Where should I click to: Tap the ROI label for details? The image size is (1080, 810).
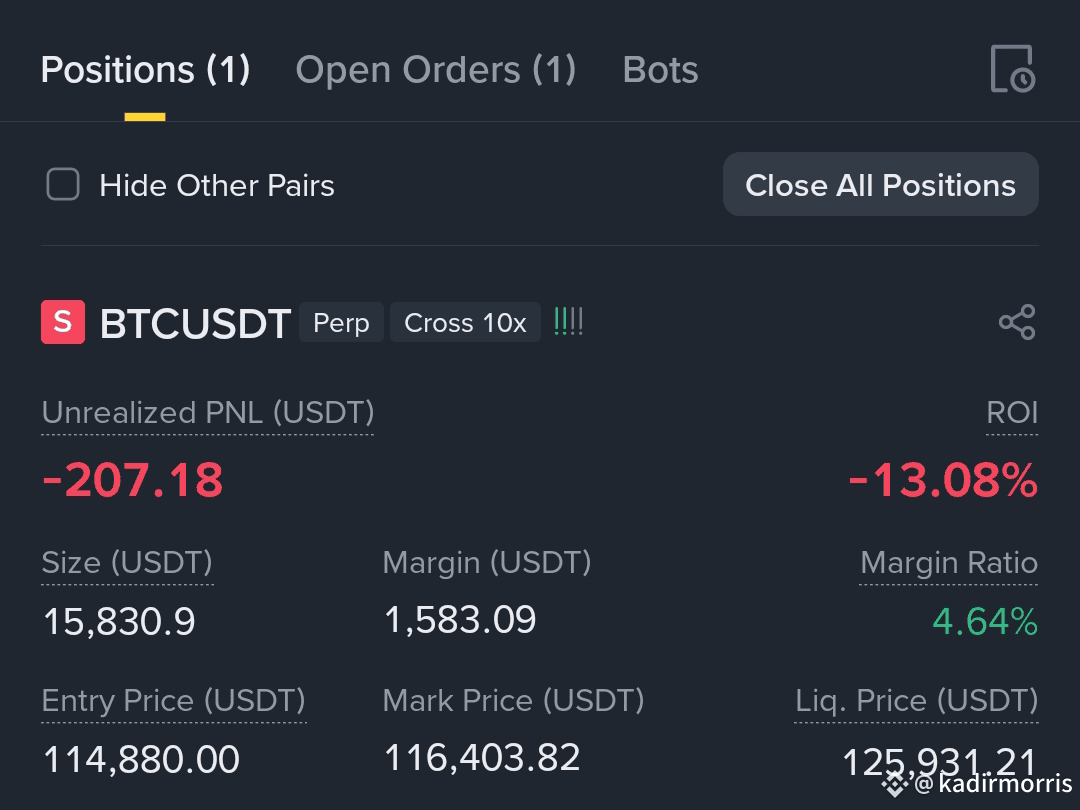pos(1012,413)
